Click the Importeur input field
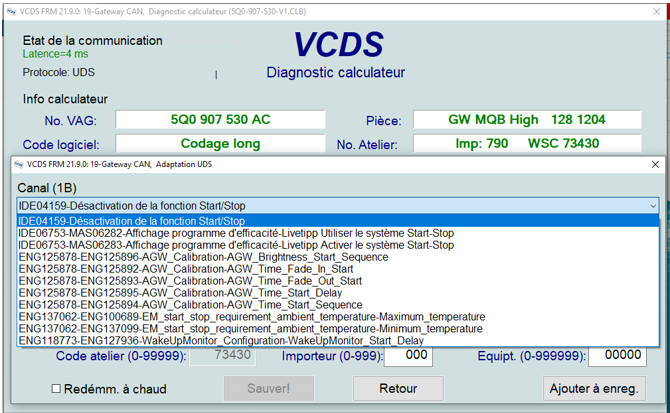Viewport: 670px width, 413px height. point(408,355)
